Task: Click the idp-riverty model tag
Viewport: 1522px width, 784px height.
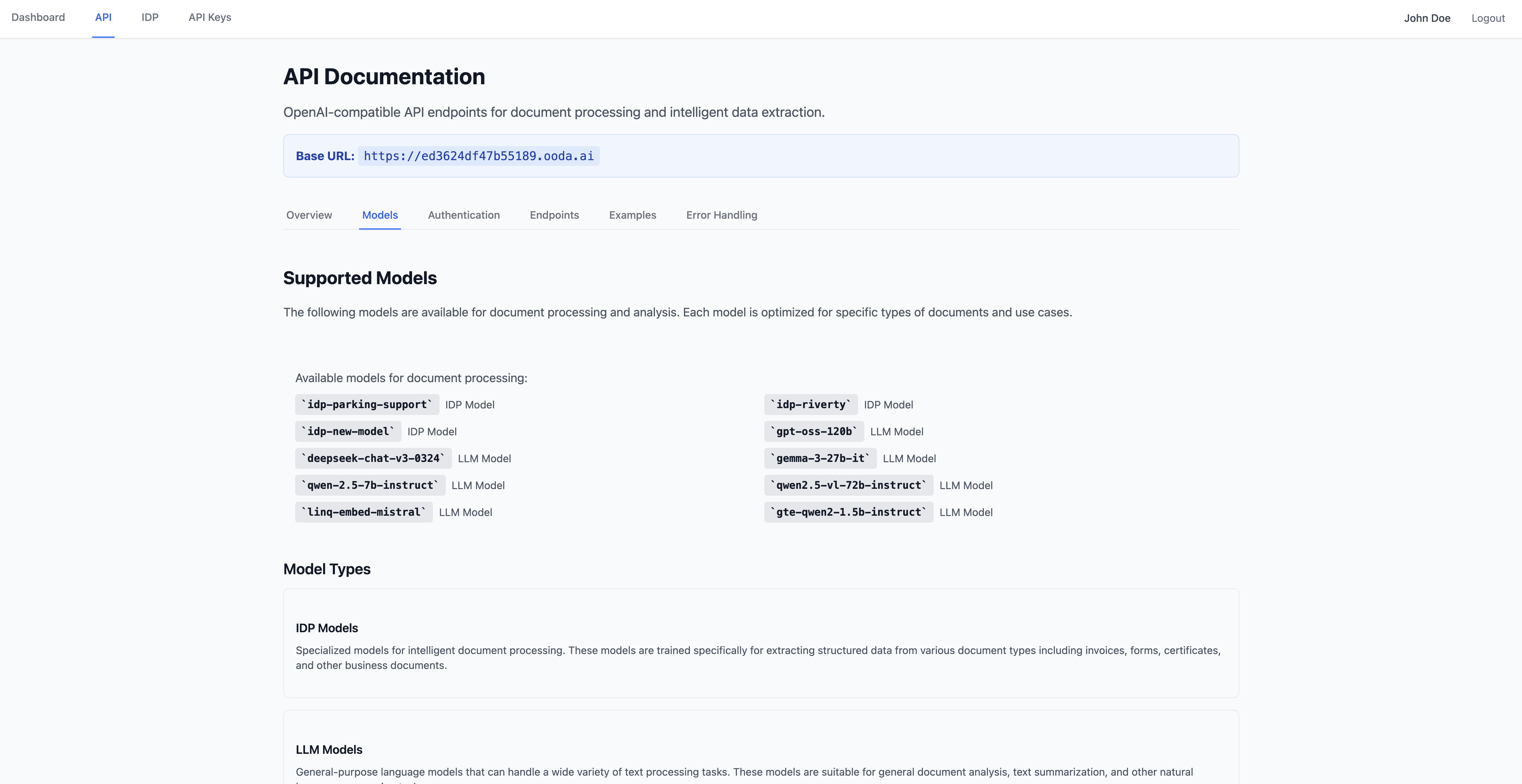Action: [x=810, y=405]
